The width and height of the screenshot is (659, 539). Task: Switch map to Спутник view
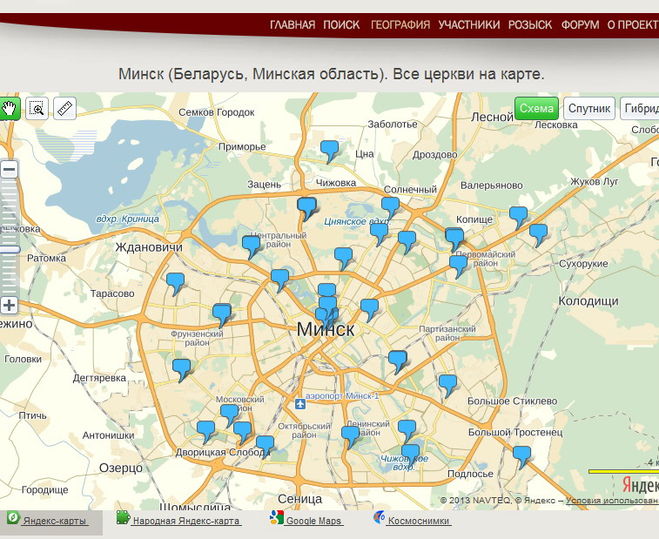click(x=588, y=109)
